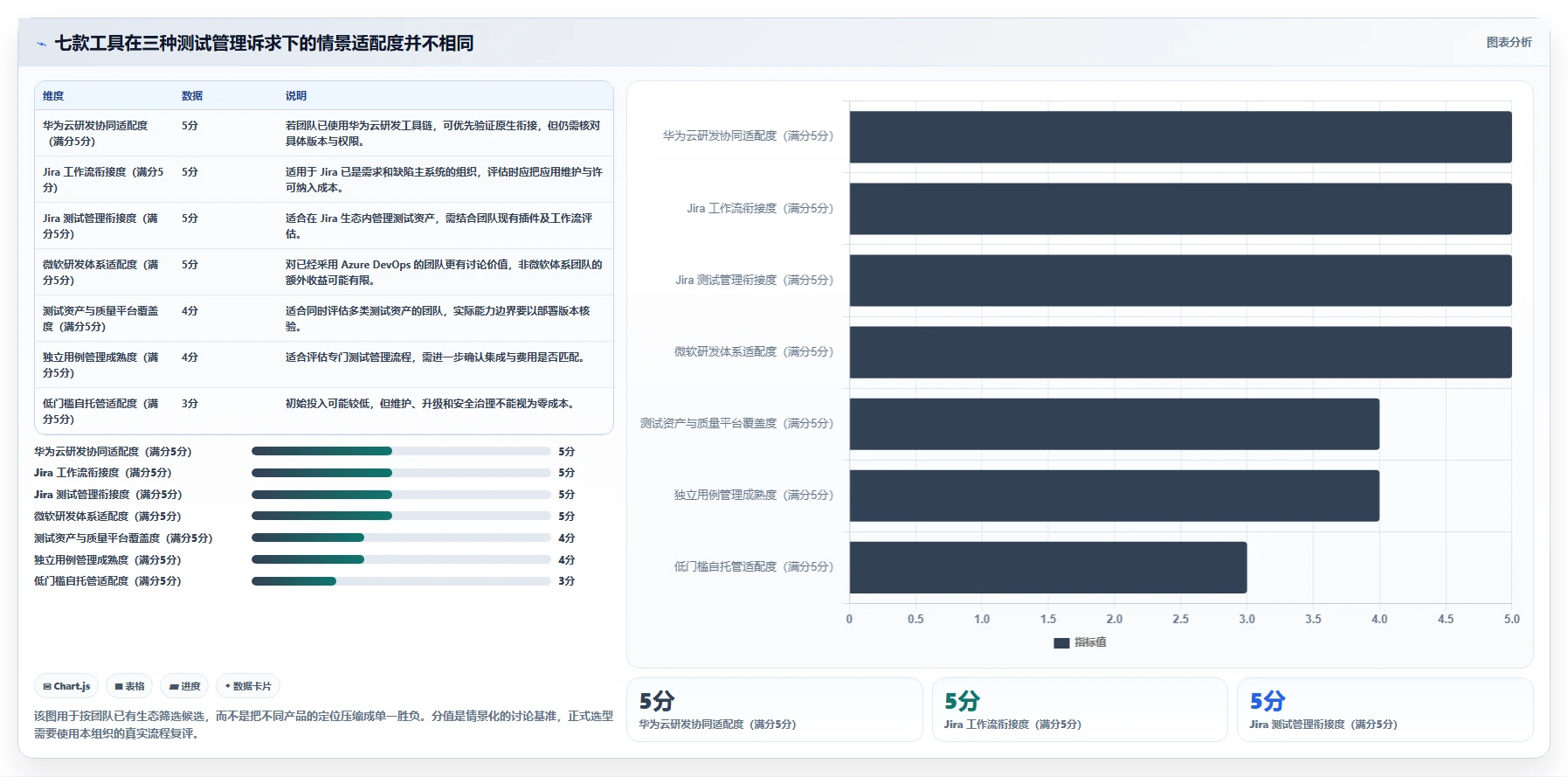The width and height of the screenshot is (1568, 777).
Task: Click the footnote starting 该图用于按团队已有生态筛选候选
Action: click(x=323, y=725)
